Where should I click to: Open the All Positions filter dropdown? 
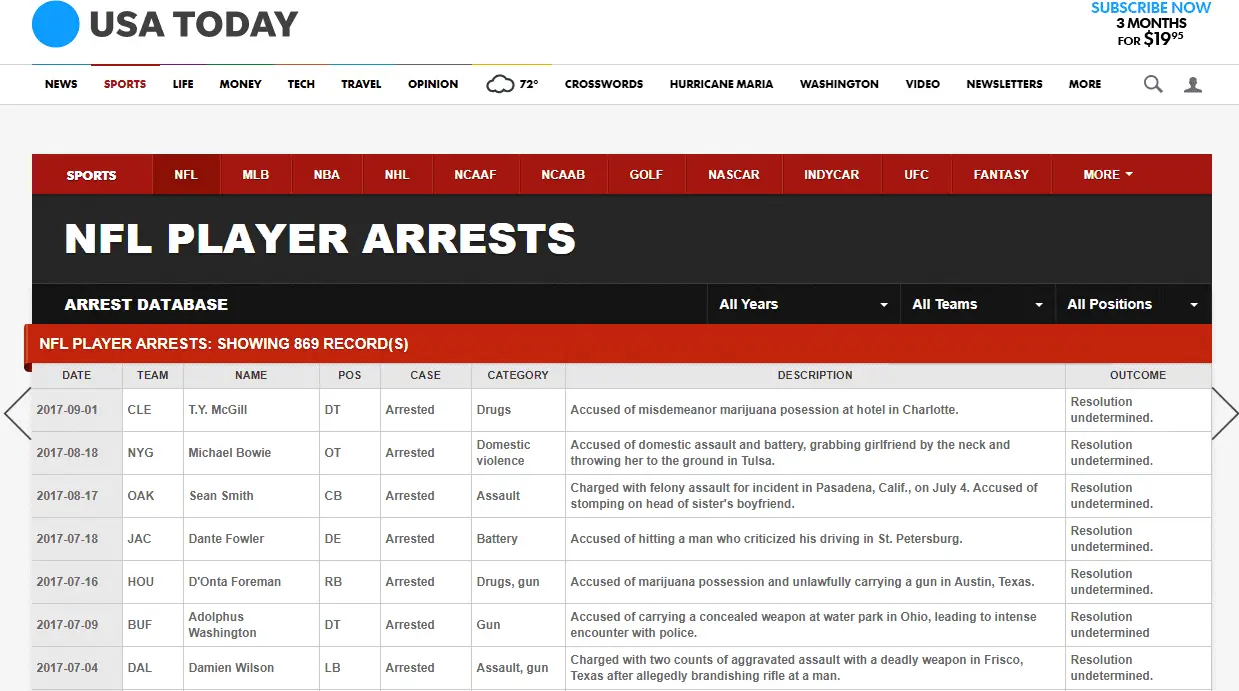tap(1133, 304)
